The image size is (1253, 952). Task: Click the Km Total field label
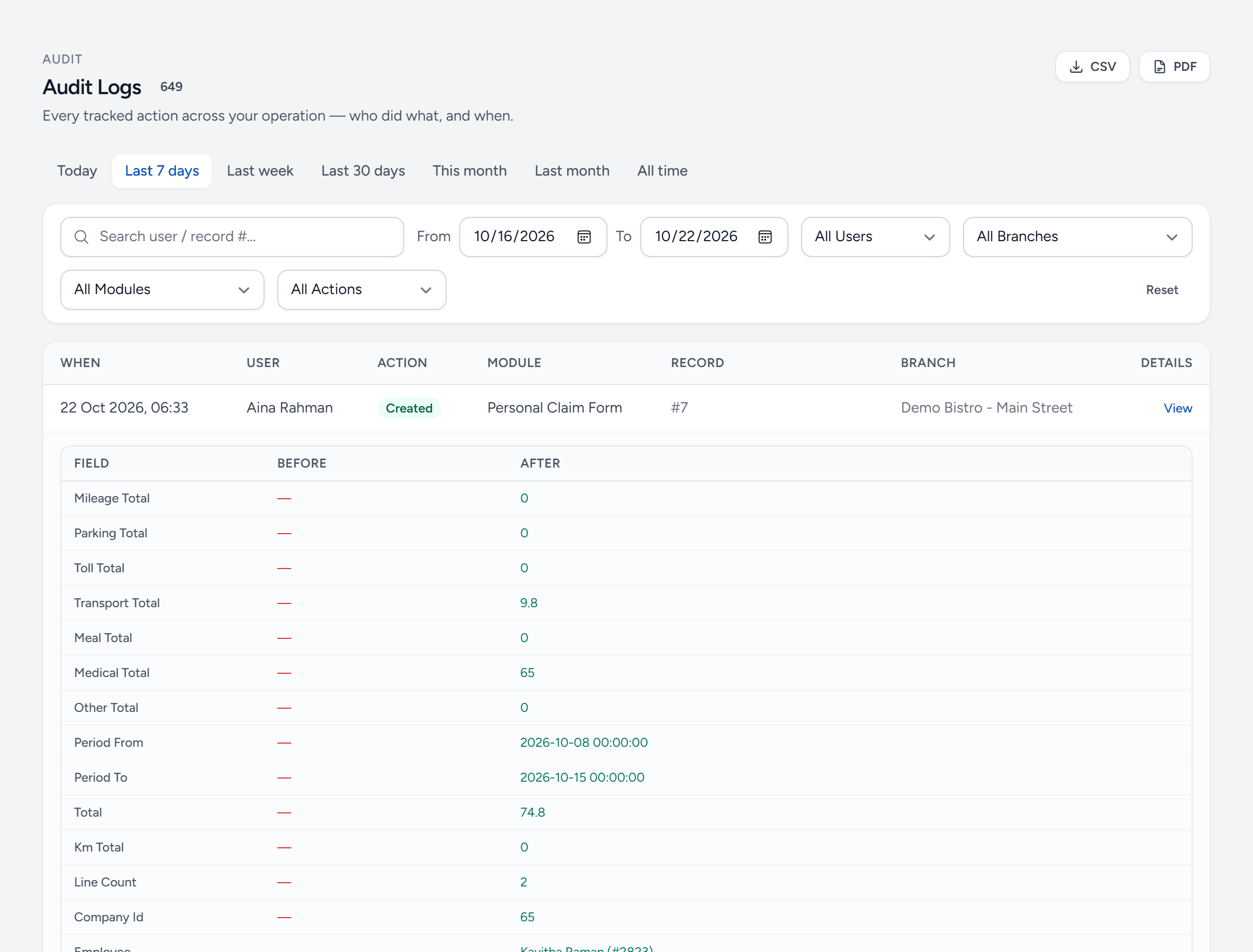pos(98,847)
